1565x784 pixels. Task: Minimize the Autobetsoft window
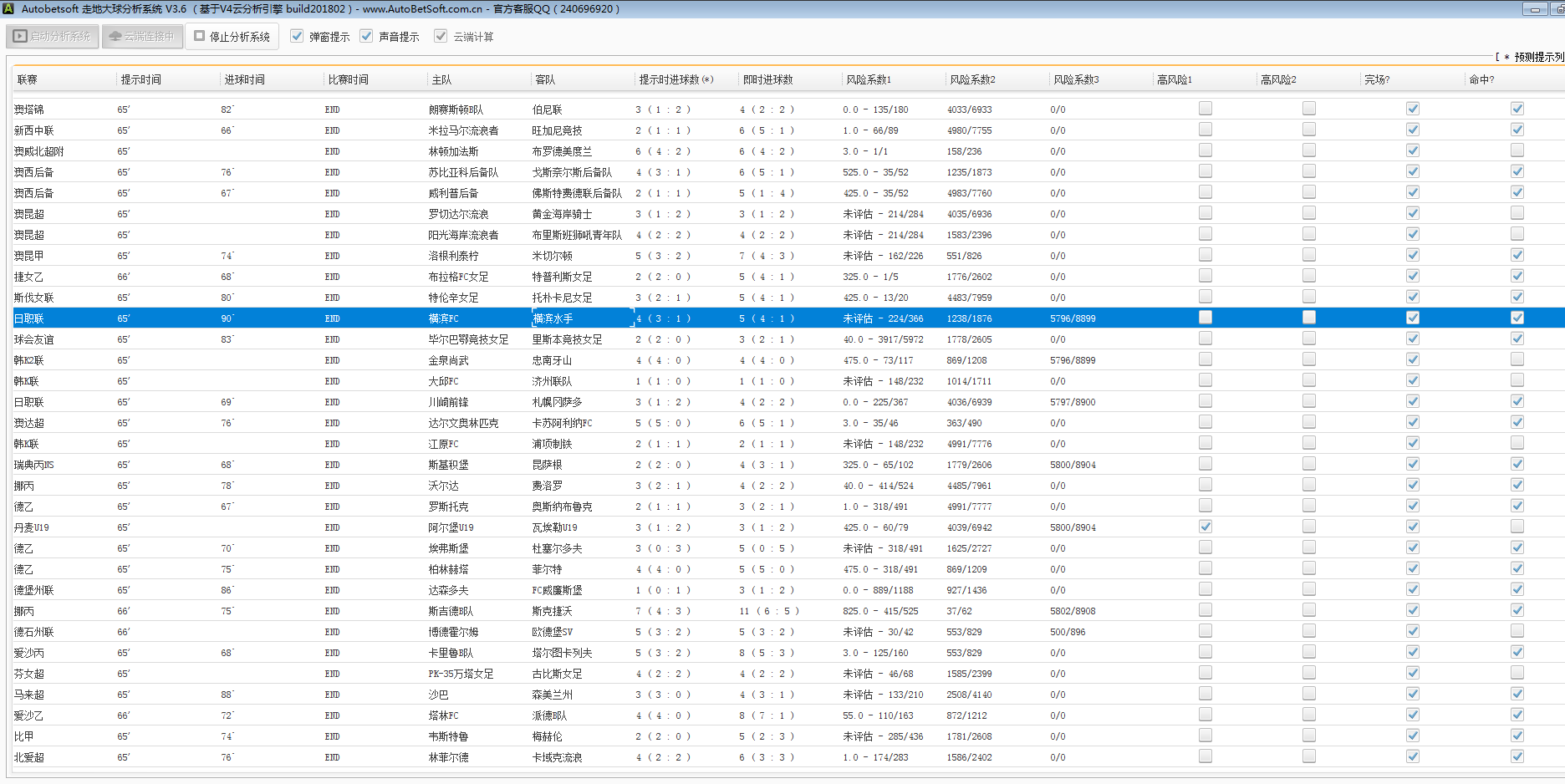pos(1535,9)
